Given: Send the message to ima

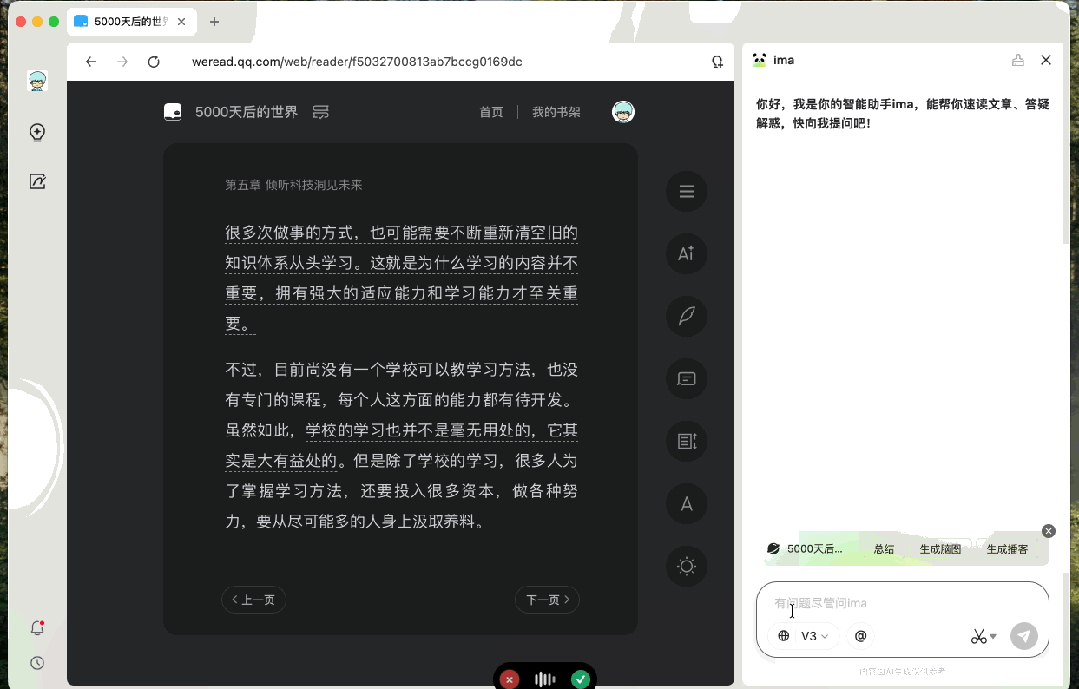Looking at the screenshot, I should point(1024,636).
